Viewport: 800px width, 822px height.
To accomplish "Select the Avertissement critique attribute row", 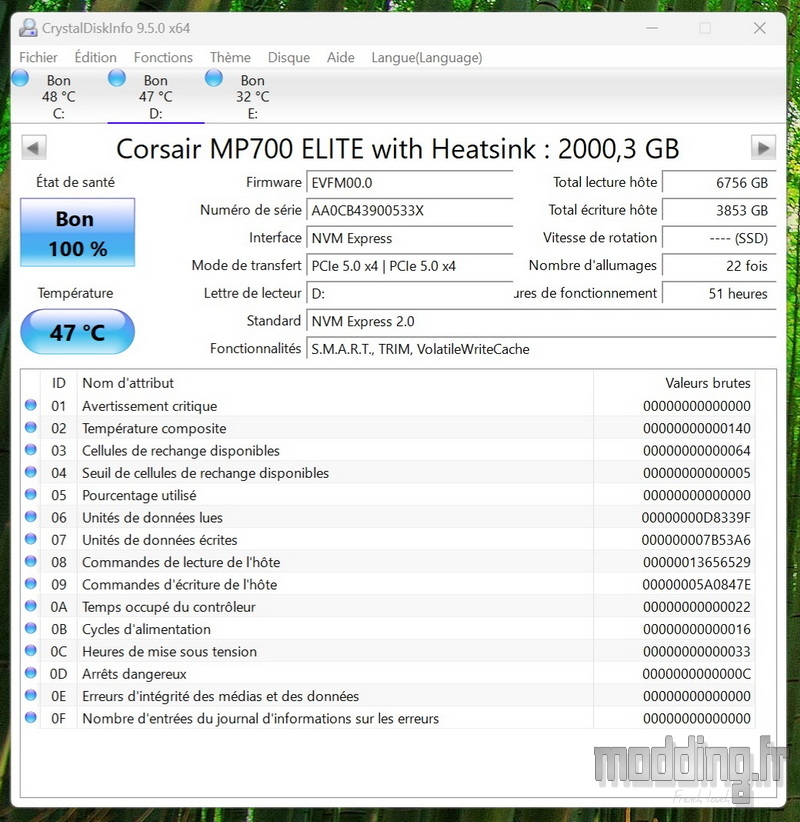I will point(388,406).
